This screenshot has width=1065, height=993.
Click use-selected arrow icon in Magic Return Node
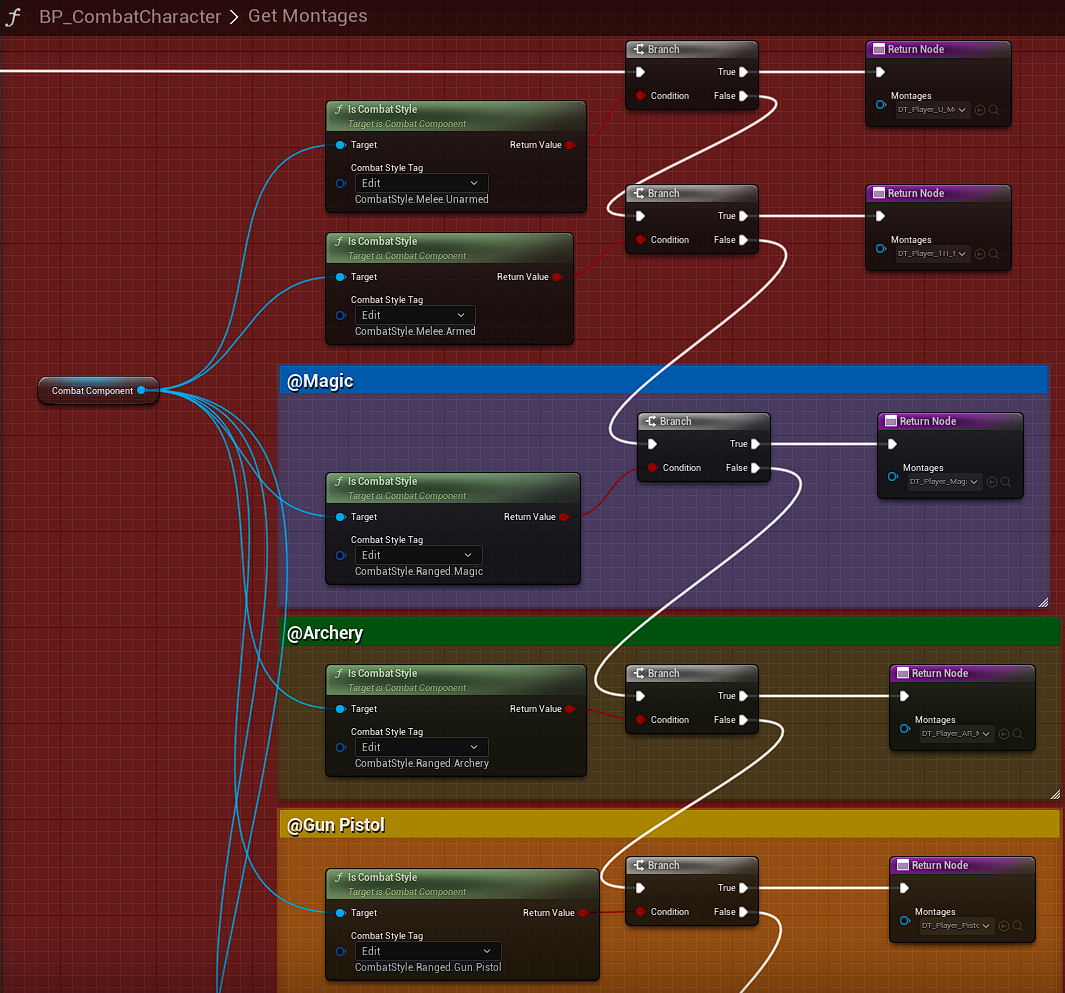tap(992, 482)
